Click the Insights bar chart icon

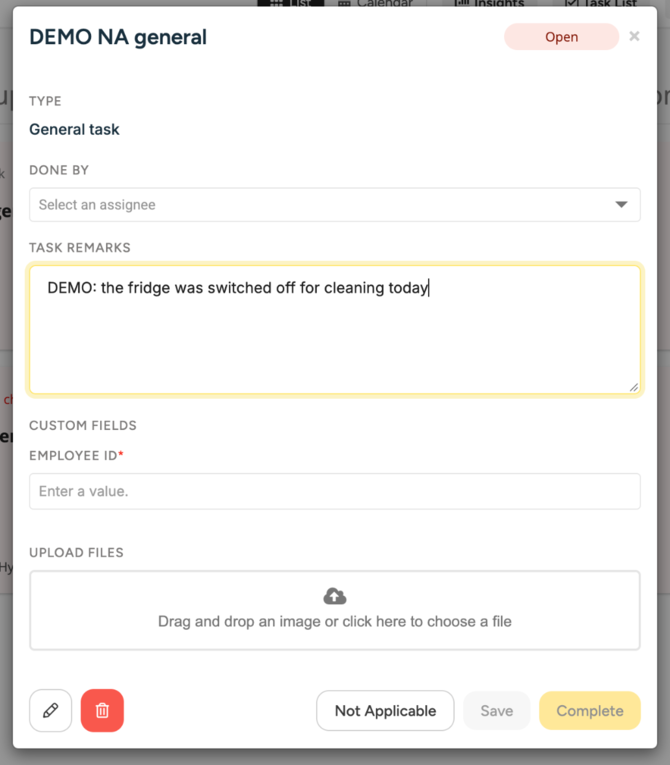click(x=462, y=3)
